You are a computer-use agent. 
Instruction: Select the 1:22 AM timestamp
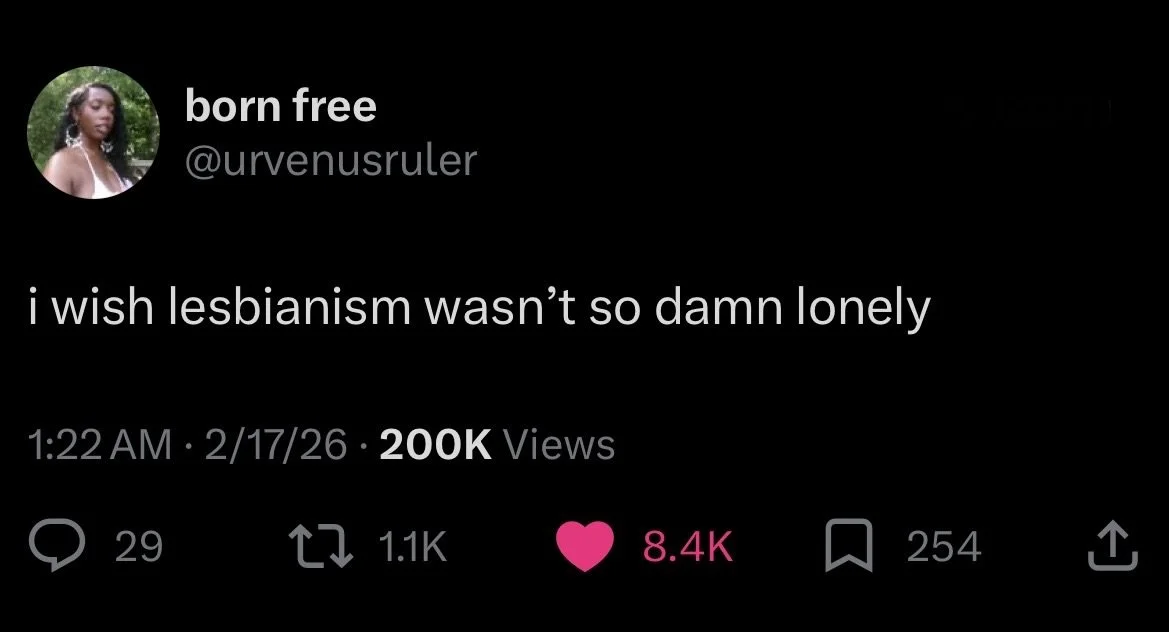100,445
